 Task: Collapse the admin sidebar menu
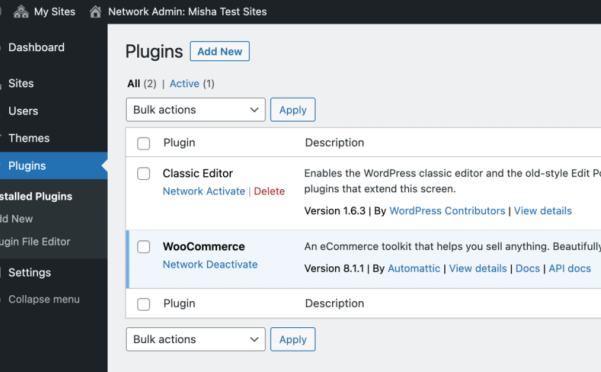[44, 299]
